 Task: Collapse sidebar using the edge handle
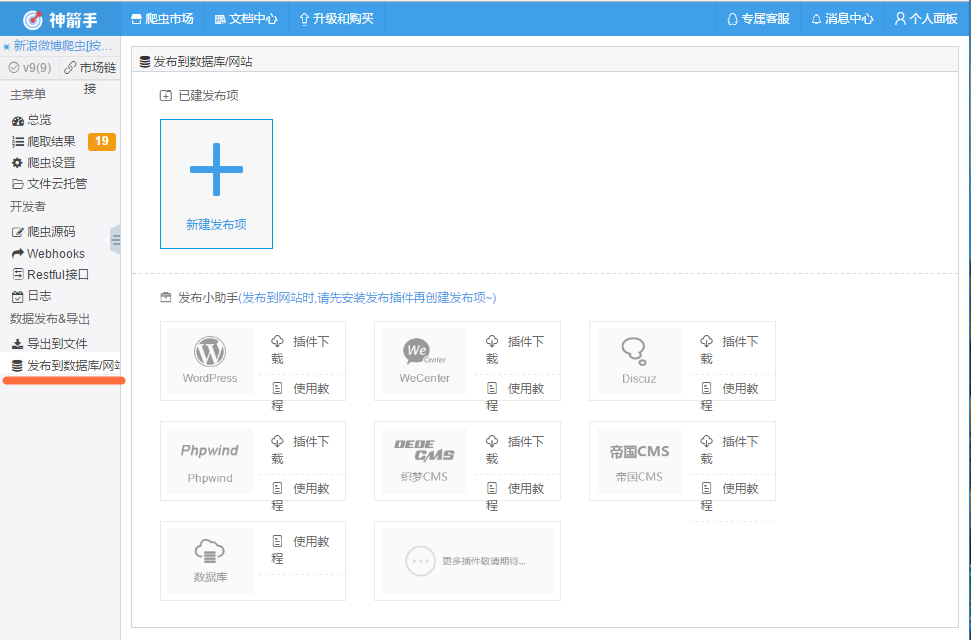coord(115,240)
